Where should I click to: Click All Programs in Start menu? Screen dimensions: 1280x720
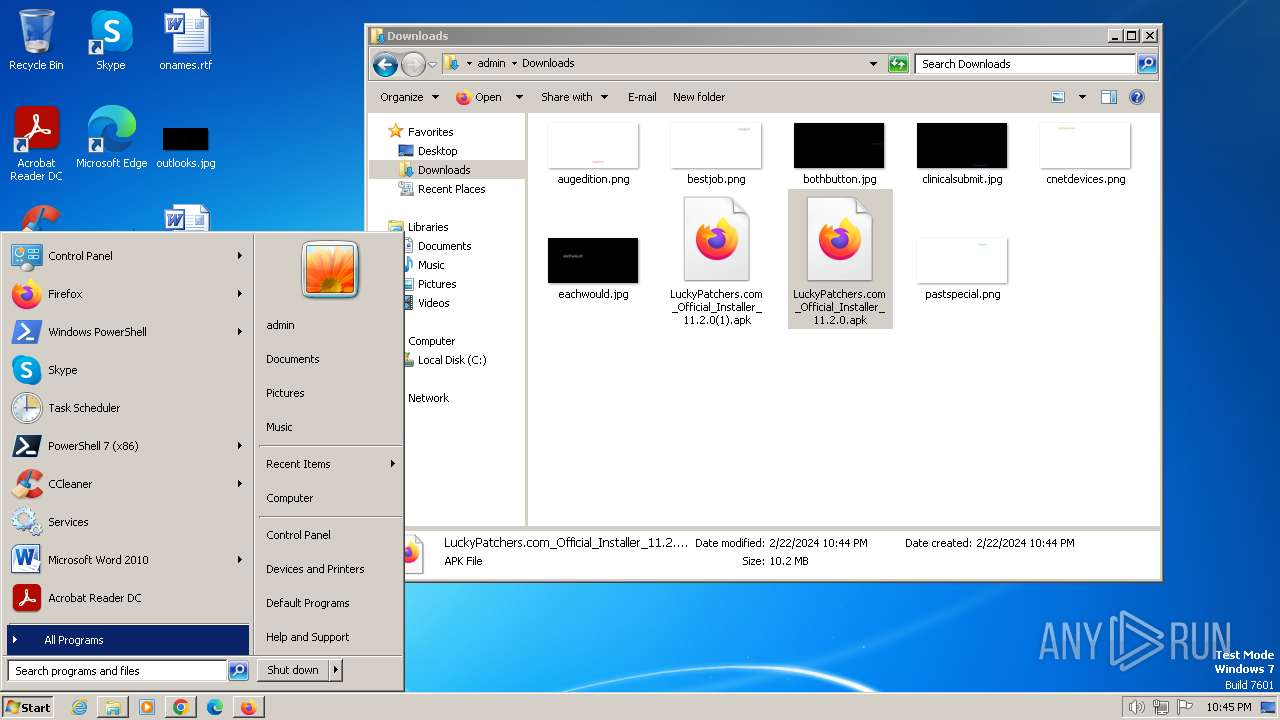[x=128, y=640]
